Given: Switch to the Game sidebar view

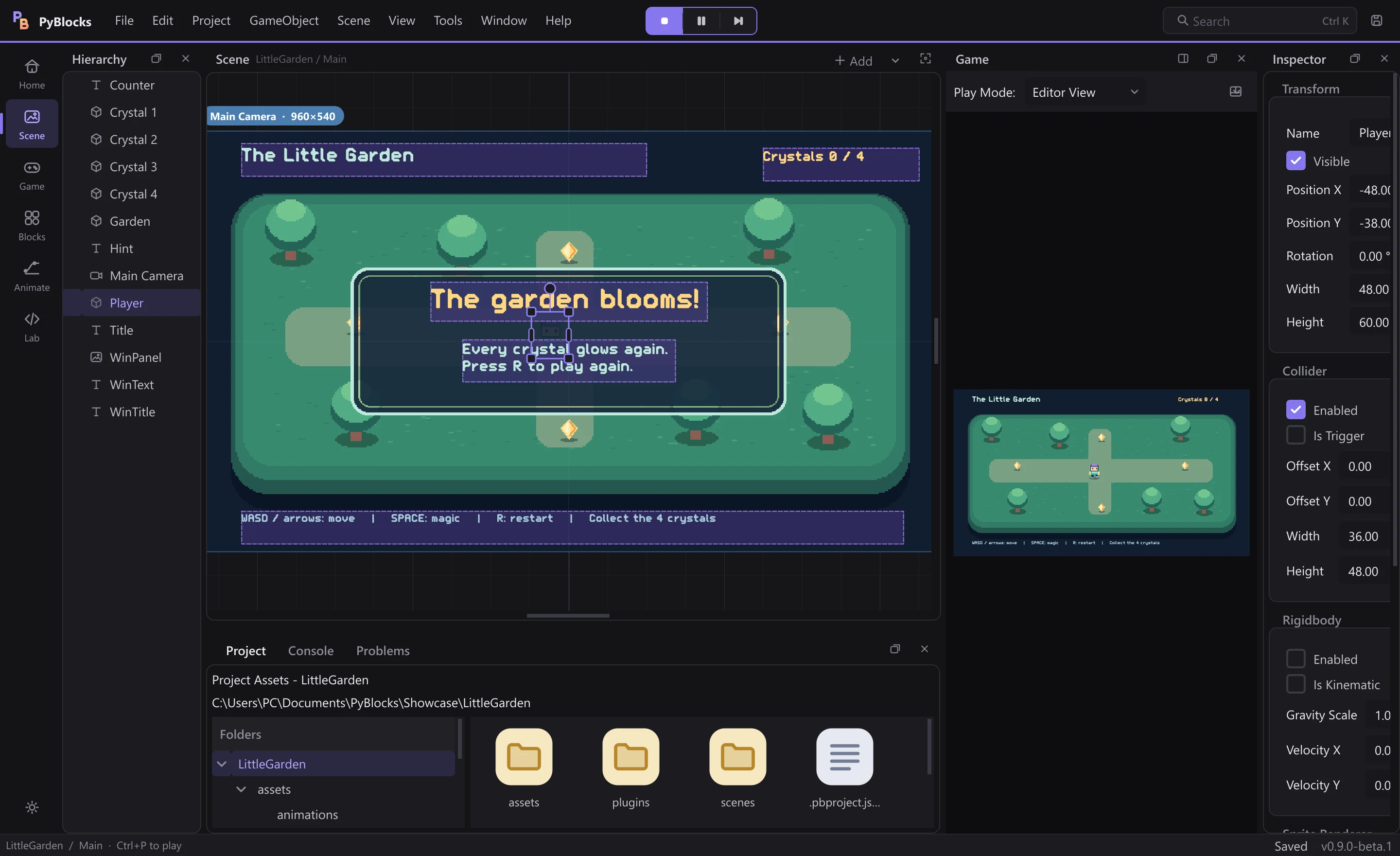Looking at the screenshot, I should tap(32, 175).
